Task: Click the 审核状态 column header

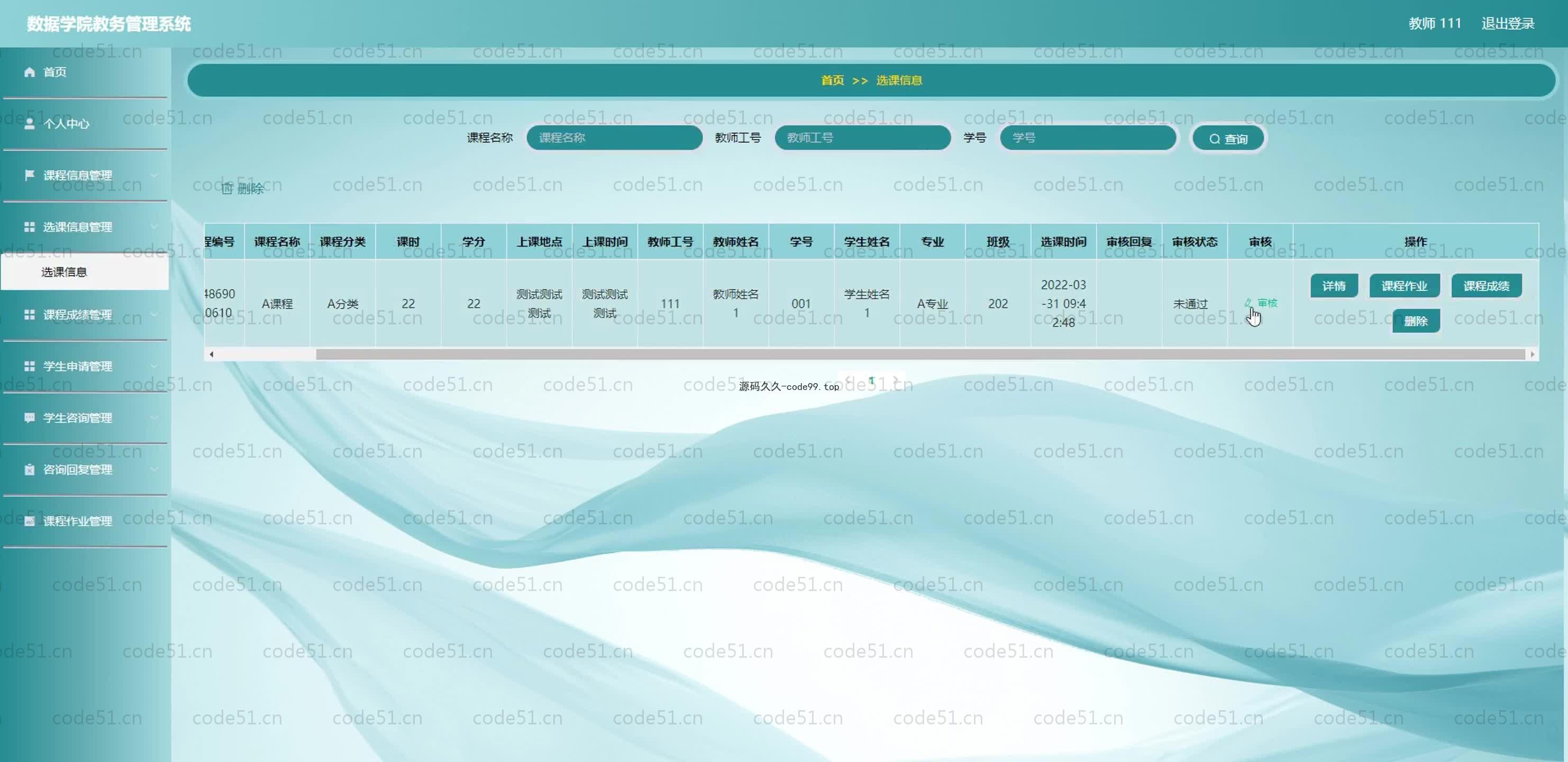Action: [x=1195, y=242]
